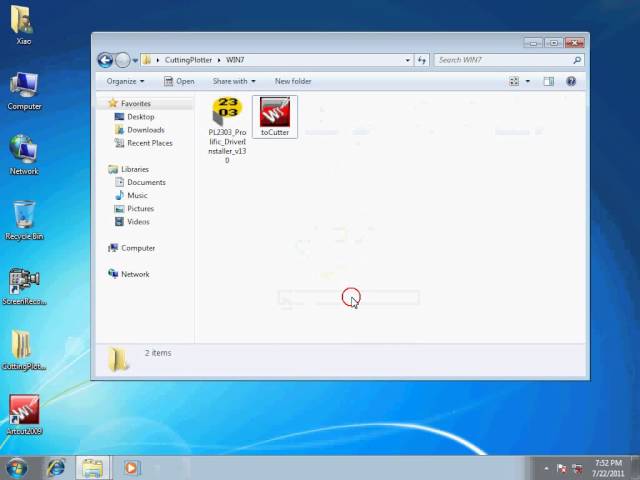The height and width of the screenshot is (480, 640).
Task: Open the recent locations dropdown arrow
Action: (x=136, y=60)
